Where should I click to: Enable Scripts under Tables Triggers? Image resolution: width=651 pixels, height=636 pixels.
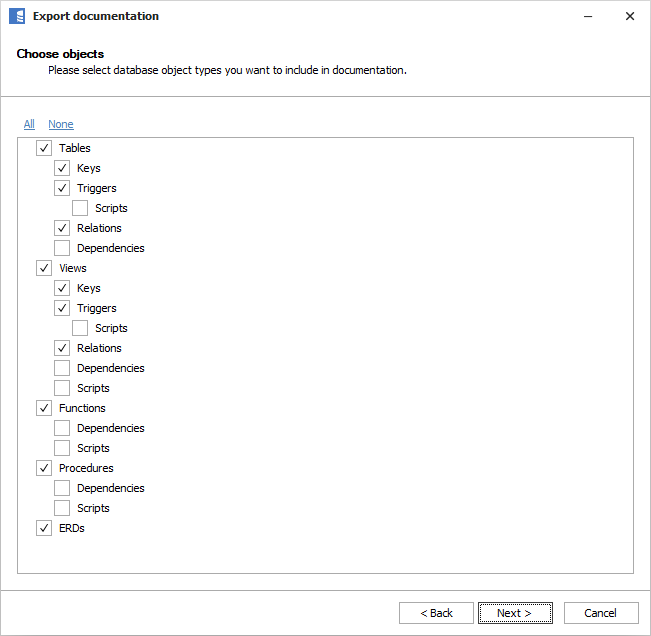tap(80, 208)
